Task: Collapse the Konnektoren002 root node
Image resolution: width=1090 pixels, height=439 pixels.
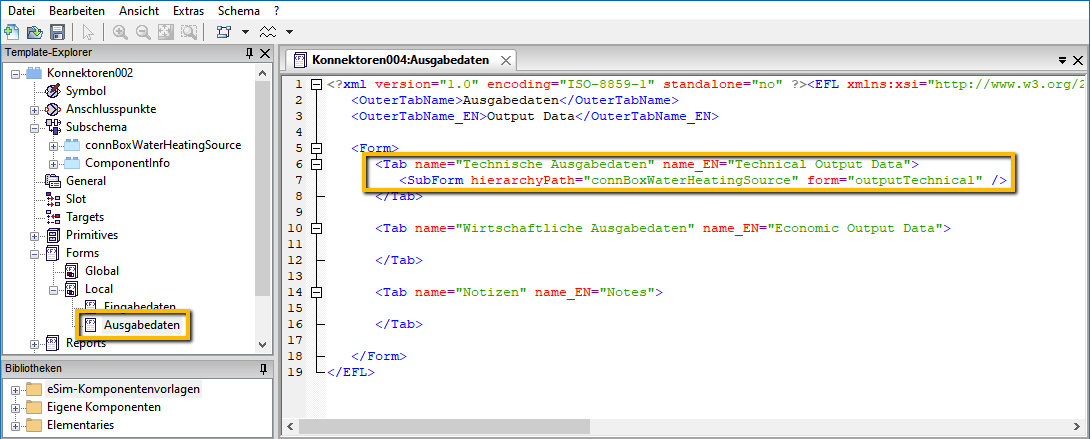Action: tap(15, 73)
